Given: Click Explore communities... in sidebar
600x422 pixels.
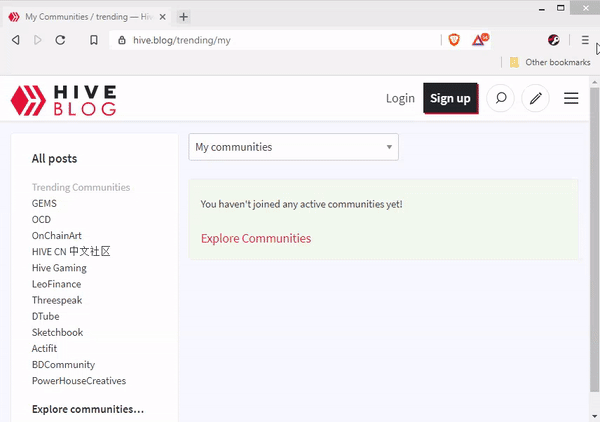Looking at the screenshot, I should click(x=88, y=409).
